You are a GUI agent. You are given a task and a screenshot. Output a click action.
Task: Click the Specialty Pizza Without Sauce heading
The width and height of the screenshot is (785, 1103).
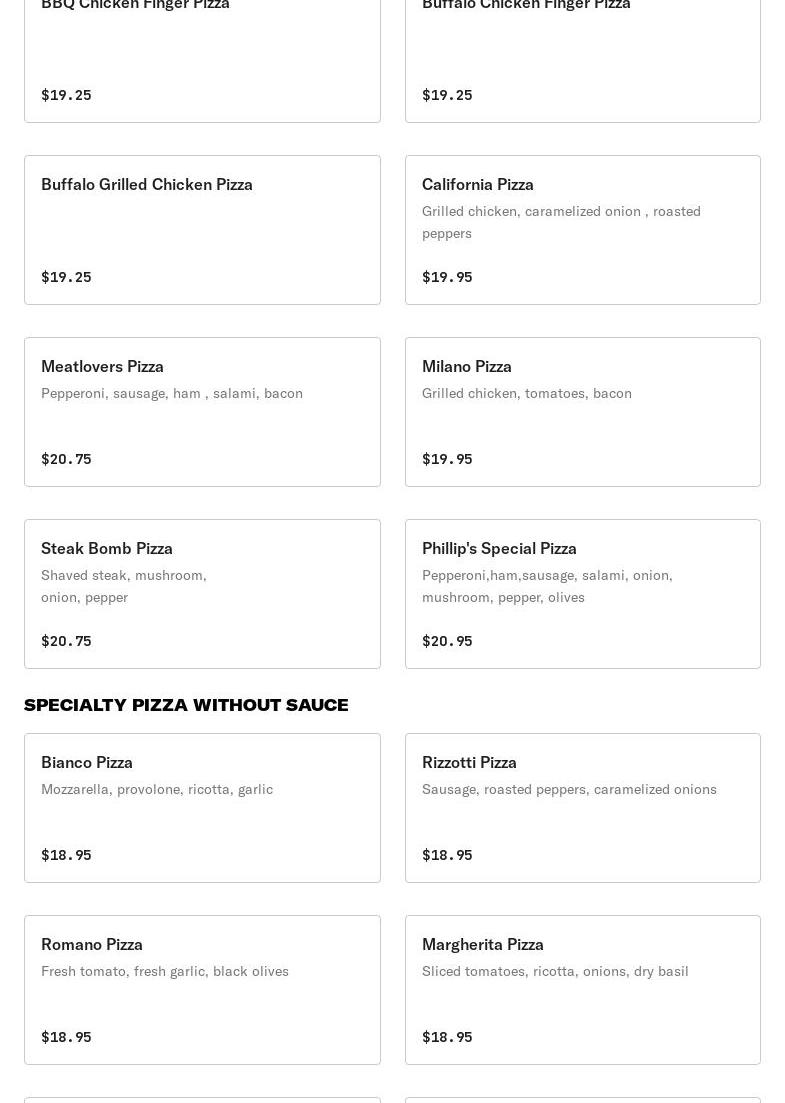186,705
